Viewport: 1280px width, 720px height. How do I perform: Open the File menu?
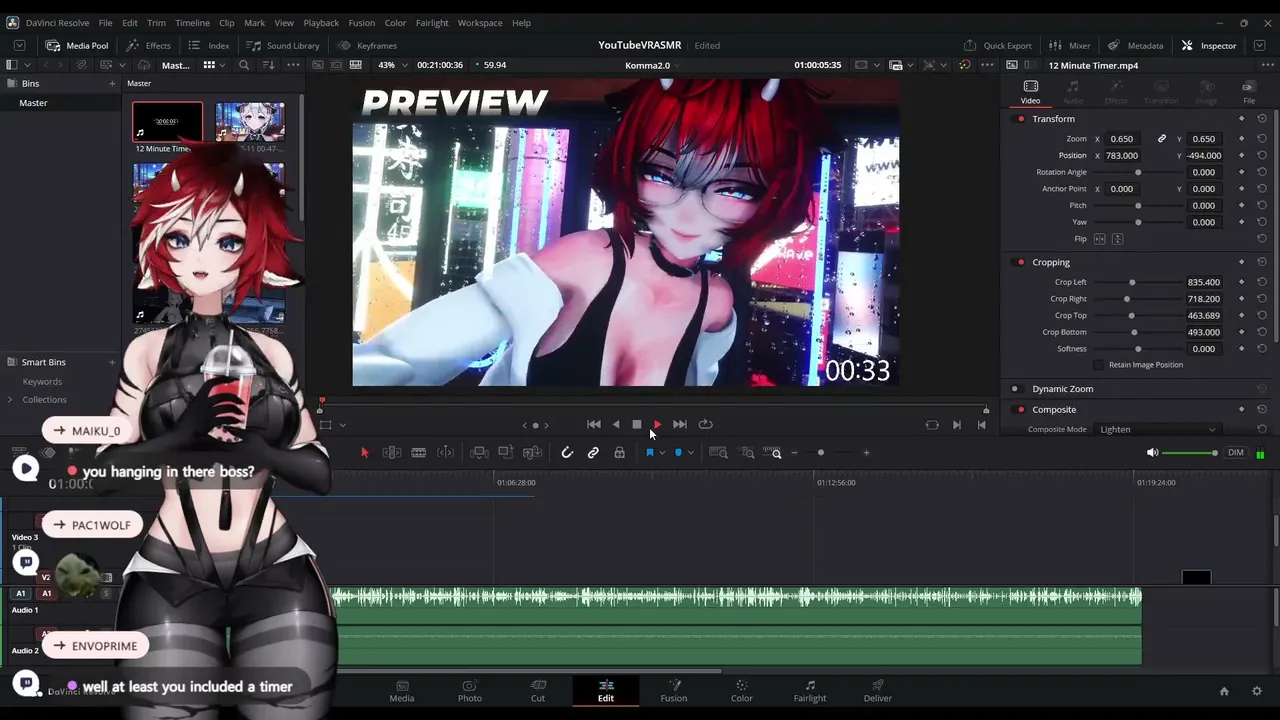point(105,22)
